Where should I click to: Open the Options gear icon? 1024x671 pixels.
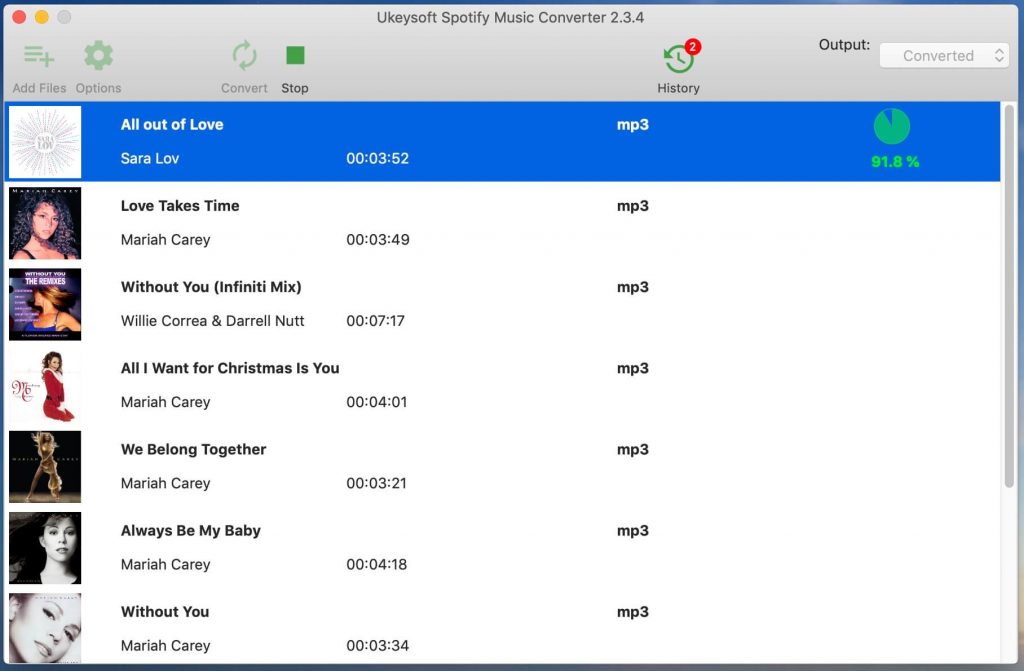(97, 57)
